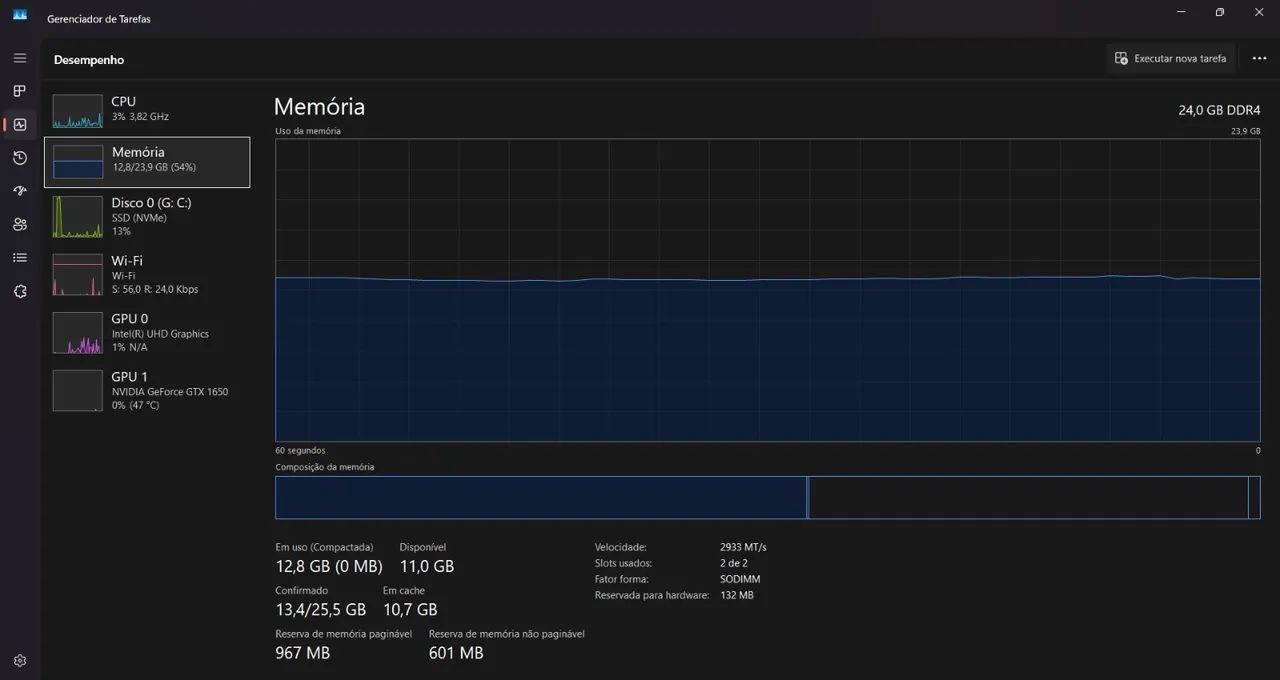This screenshot has width=1280, height=680.
Task: Click Executar nova tarefa button
Action: pyautogui.click(x=1171, y=59)
